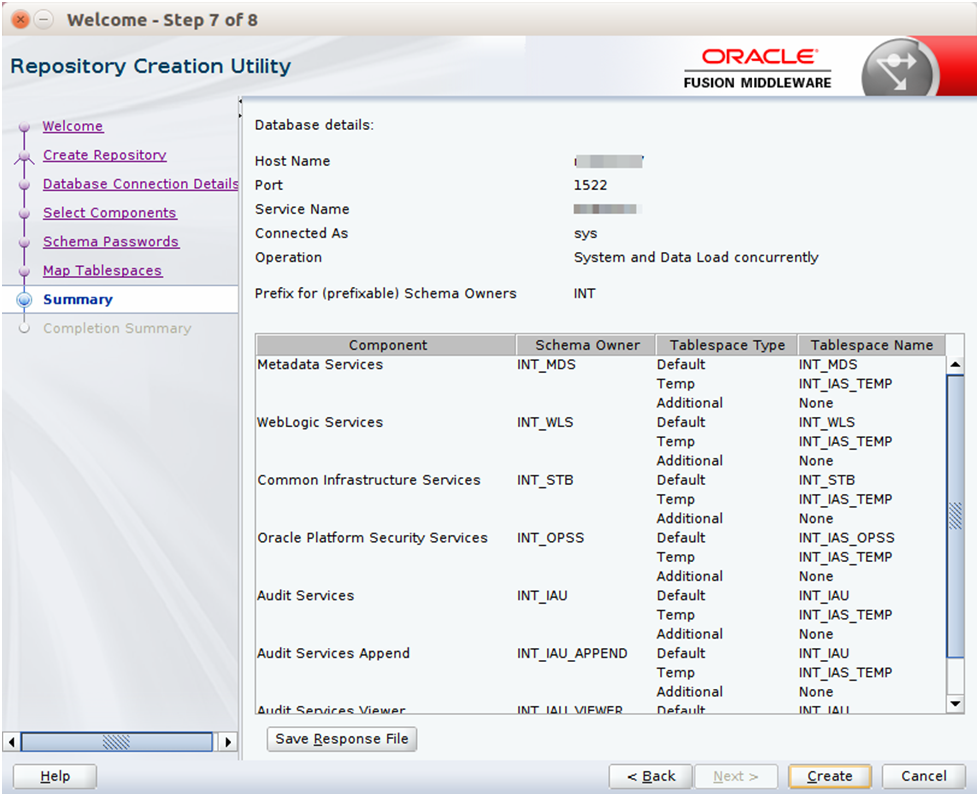Click the Component column header
The image size is (979, 796).
point(386,345)
